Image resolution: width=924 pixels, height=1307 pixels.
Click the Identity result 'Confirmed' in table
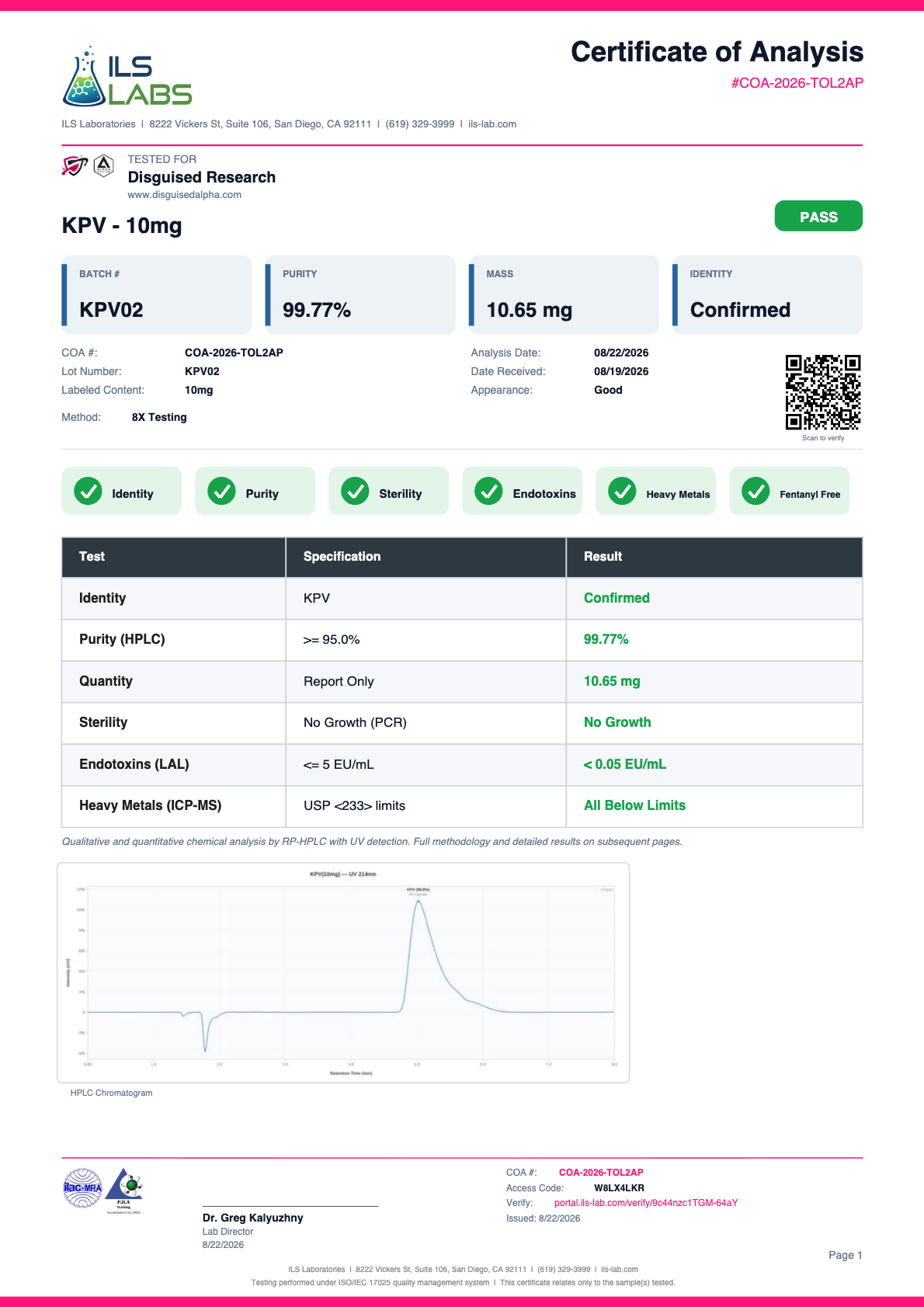(x=617, y=598)
